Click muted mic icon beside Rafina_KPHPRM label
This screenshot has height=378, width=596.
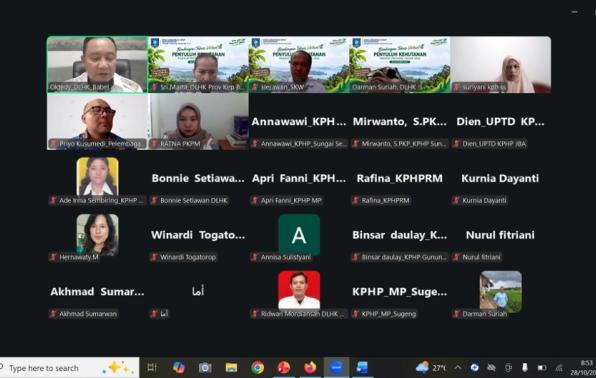click(356, 200)
